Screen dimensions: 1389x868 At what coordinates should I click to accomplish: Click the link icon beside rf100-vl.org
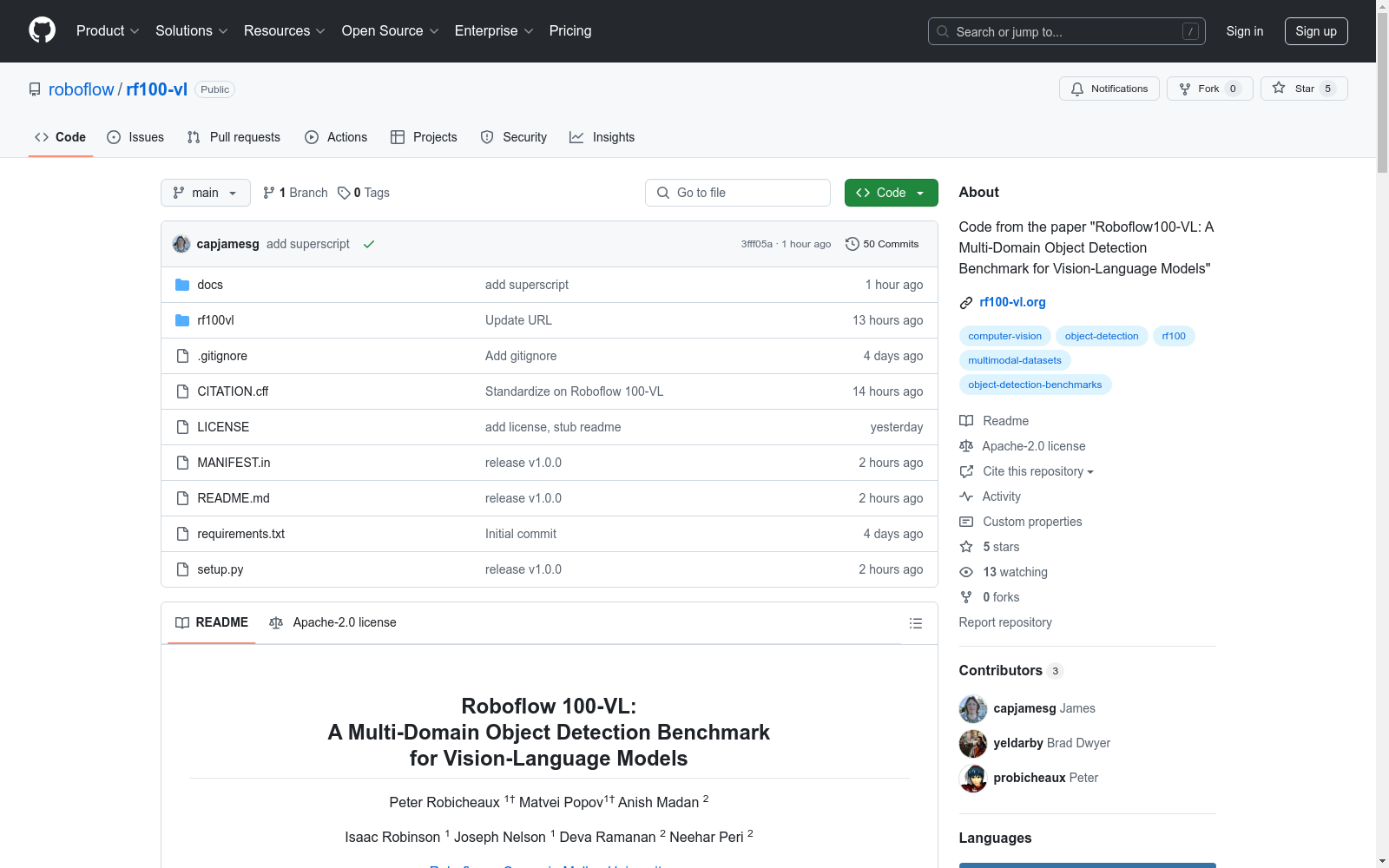(x=966, y=303)
